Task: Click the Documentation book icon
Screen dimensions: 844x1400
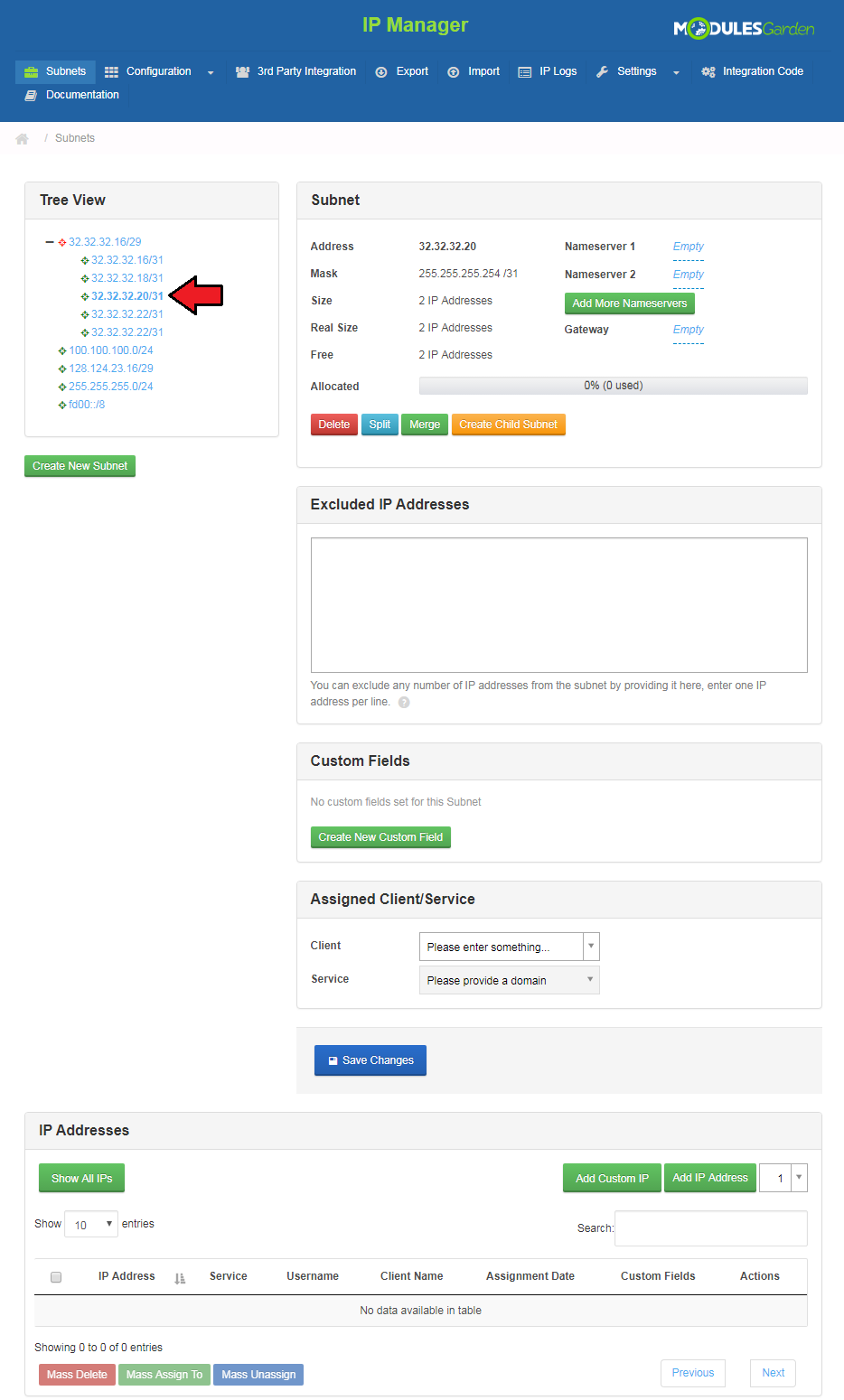Action: tap(31, 95)
